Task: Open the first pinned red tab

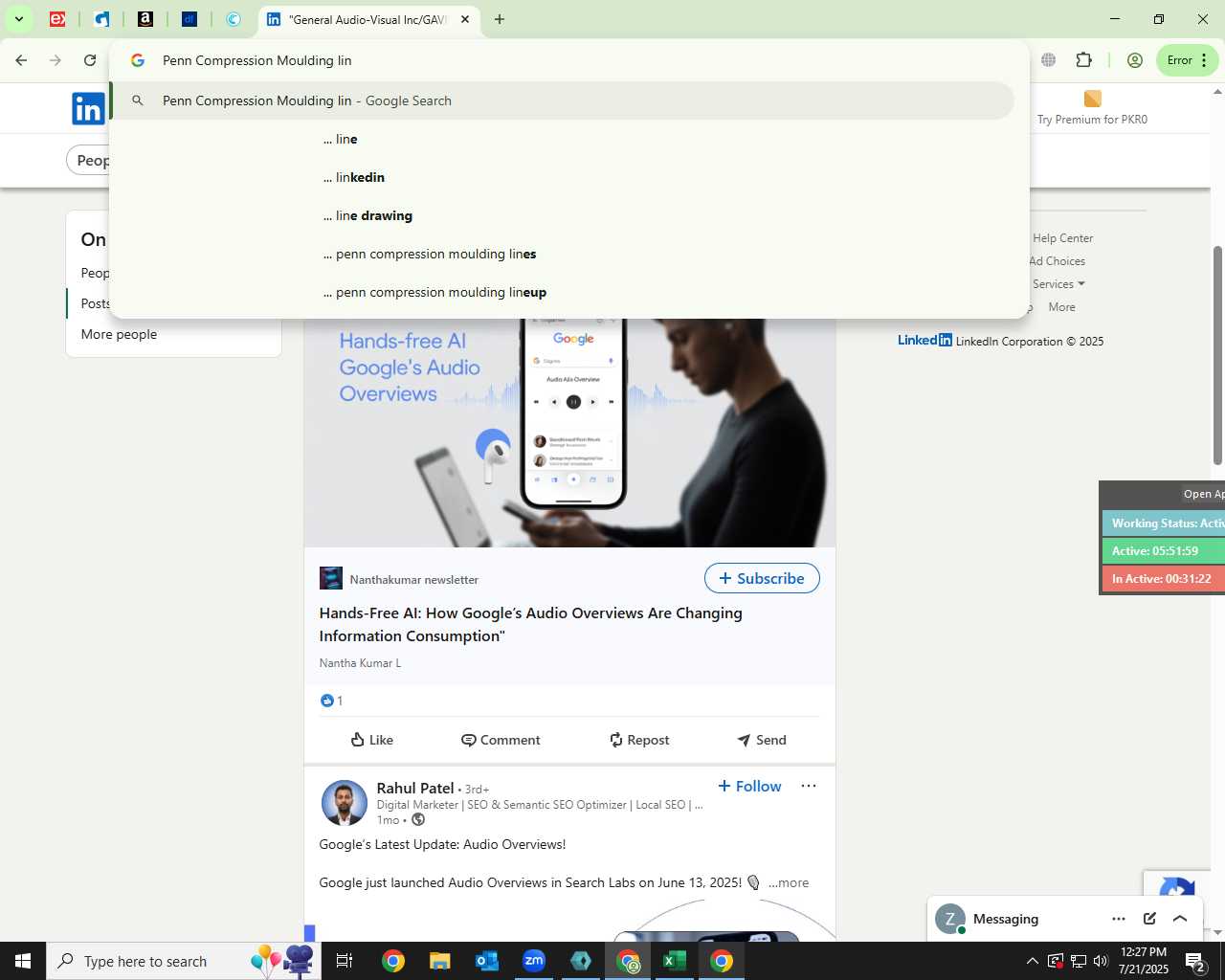Action: tap(57, 19)
